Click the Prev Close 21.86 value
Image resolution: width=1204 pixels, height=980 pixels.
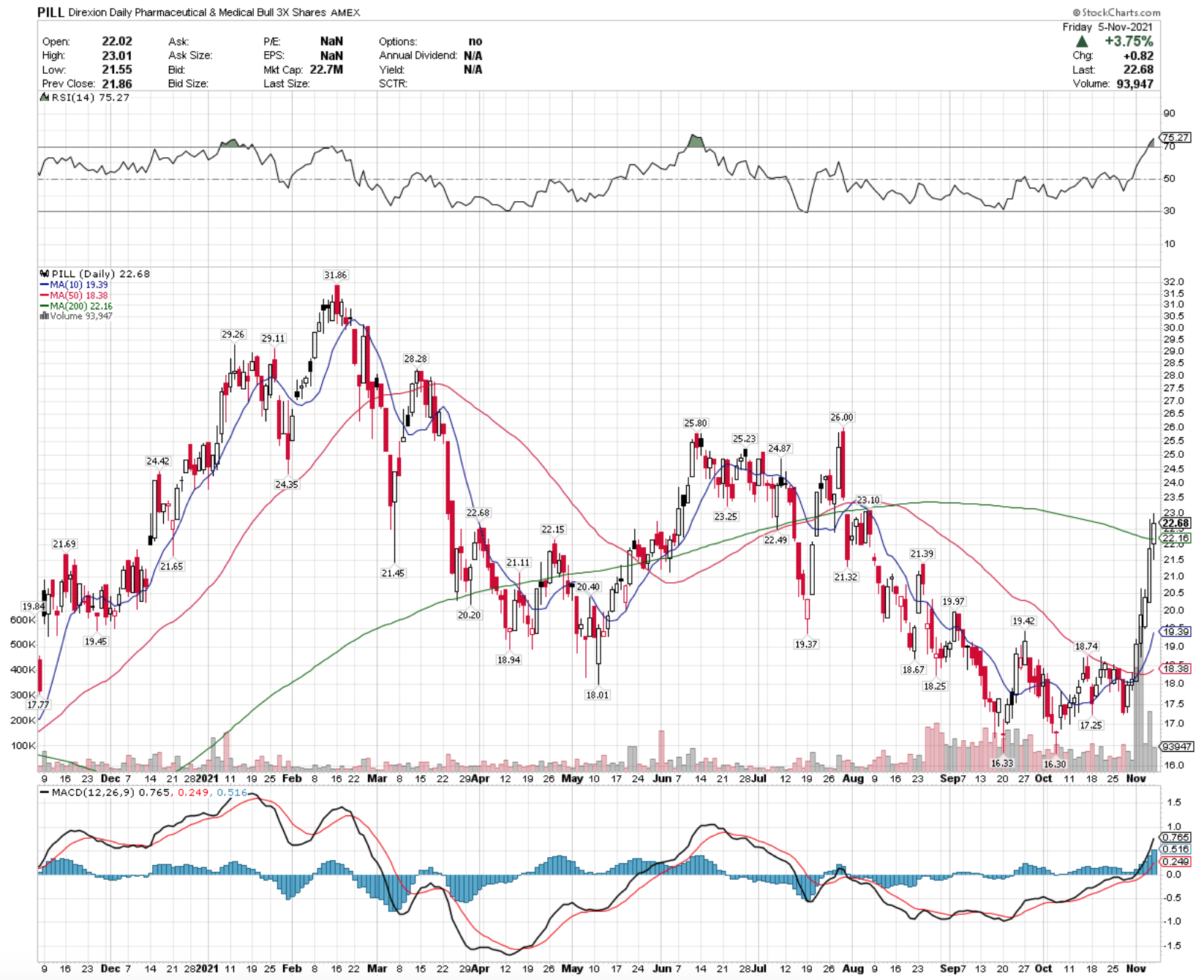pyautogui.click(x=117, y=83)
